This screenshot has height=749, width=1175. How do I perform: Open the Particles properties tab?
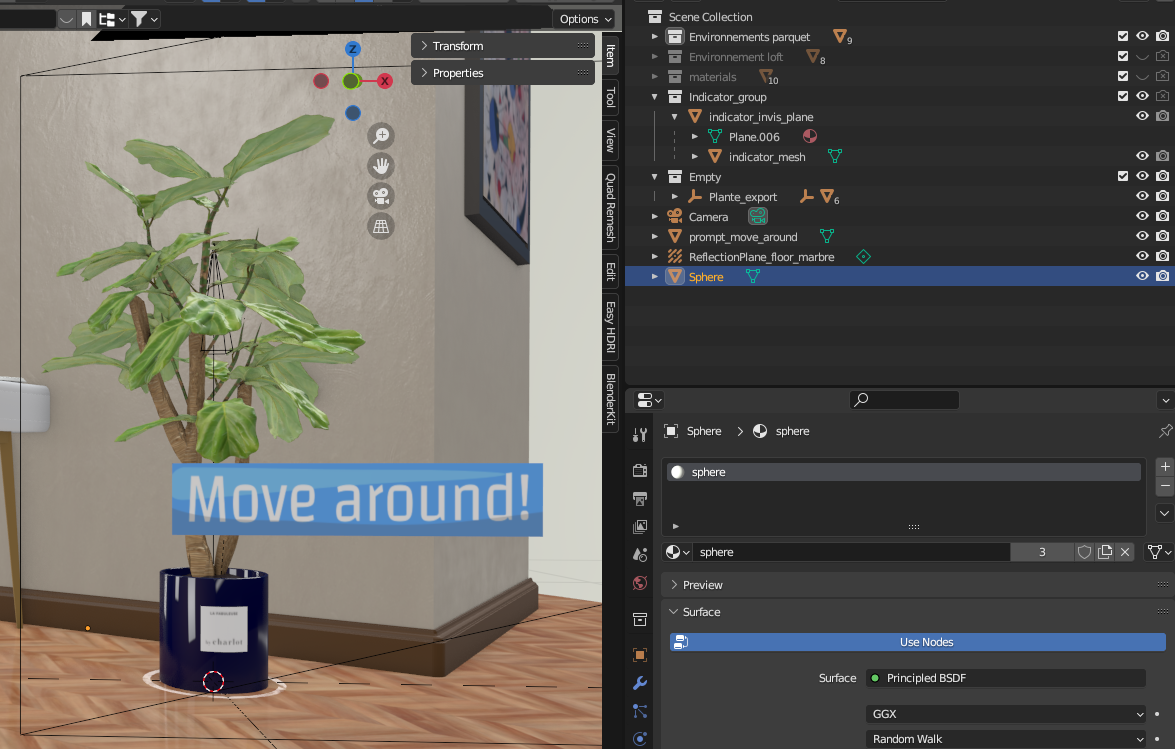(x=640, y=711)
